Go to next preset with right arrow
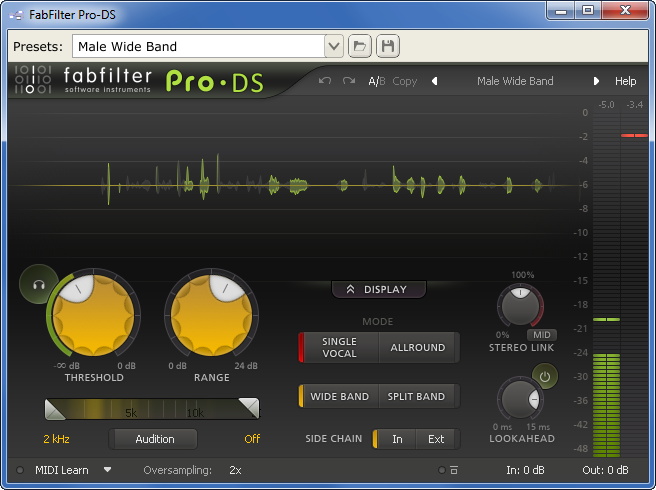This screenshot has height=490, width=656. pos(596,81)
